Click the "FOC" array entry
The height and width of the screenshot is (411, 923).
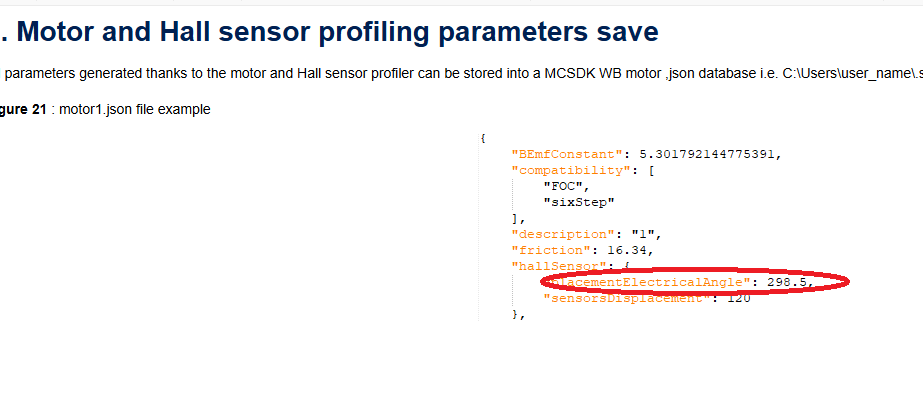pos(567,186)
